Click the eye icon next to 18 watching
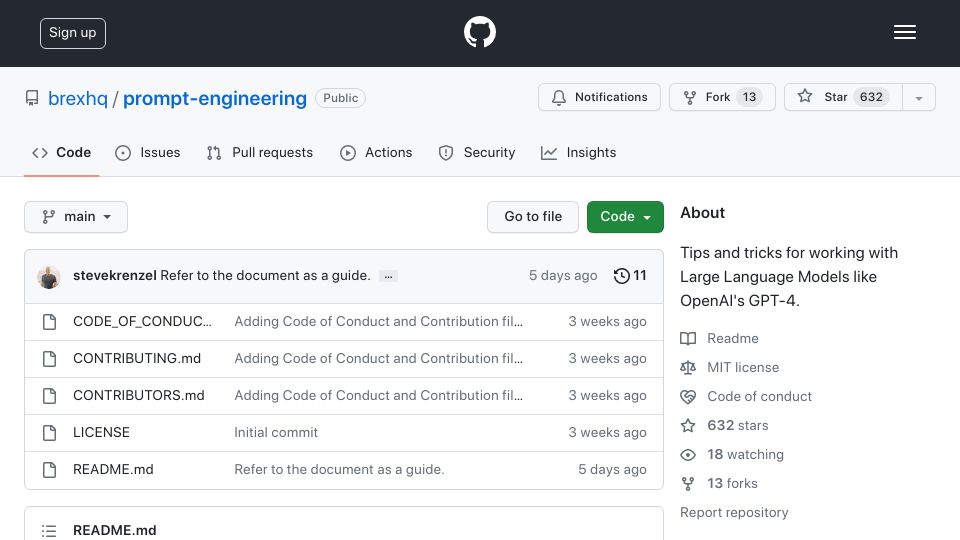 (688, 454)
